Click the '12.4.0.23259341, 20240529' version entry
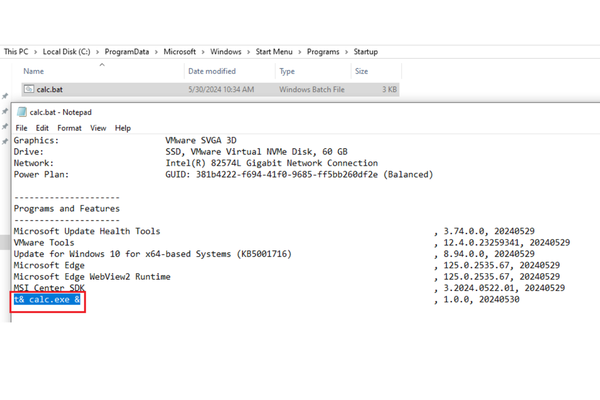 click(x=507, y=243)
